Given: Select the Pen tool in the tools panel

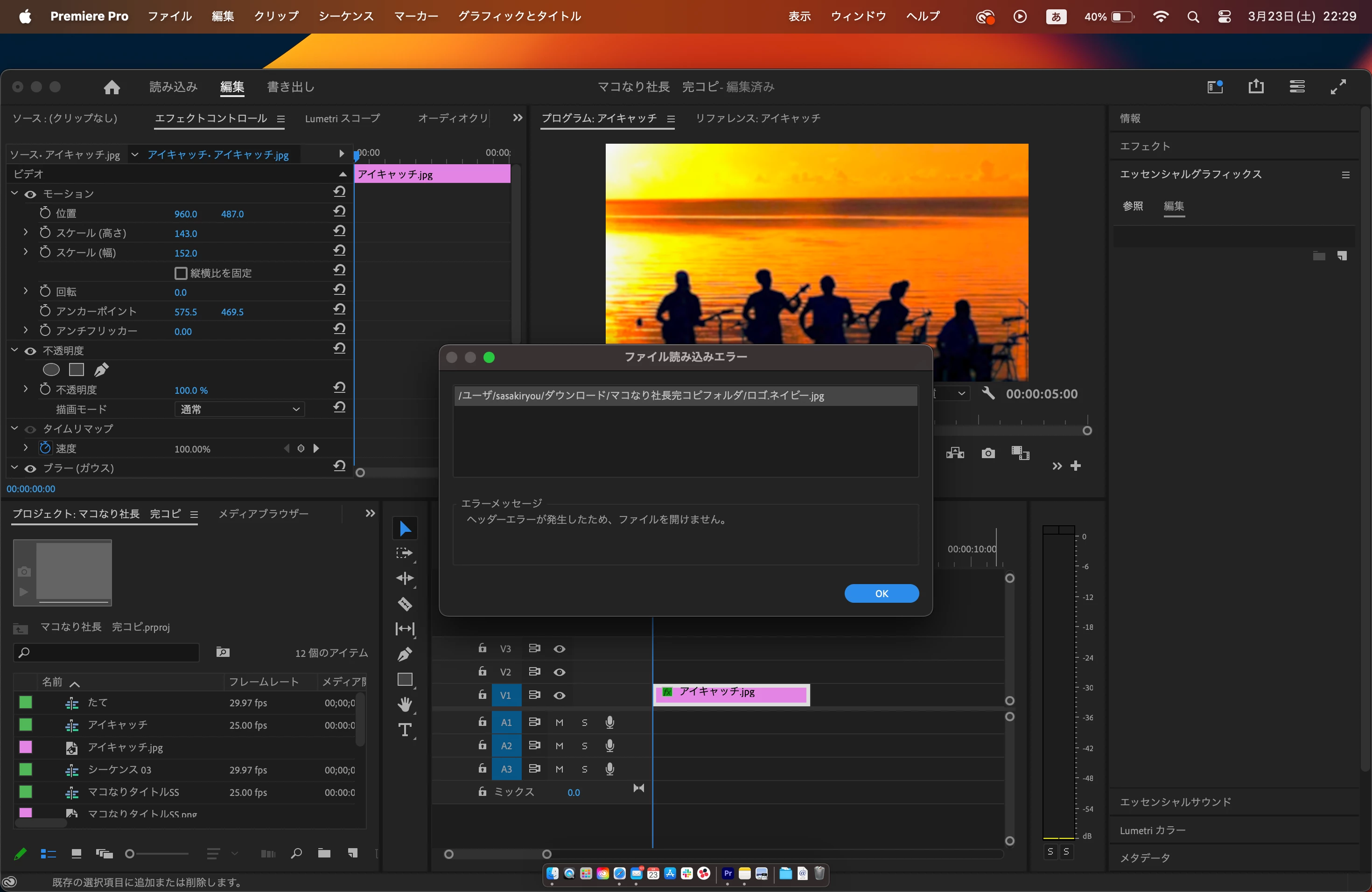Looking at the screenshot, I should pos(405,654).
